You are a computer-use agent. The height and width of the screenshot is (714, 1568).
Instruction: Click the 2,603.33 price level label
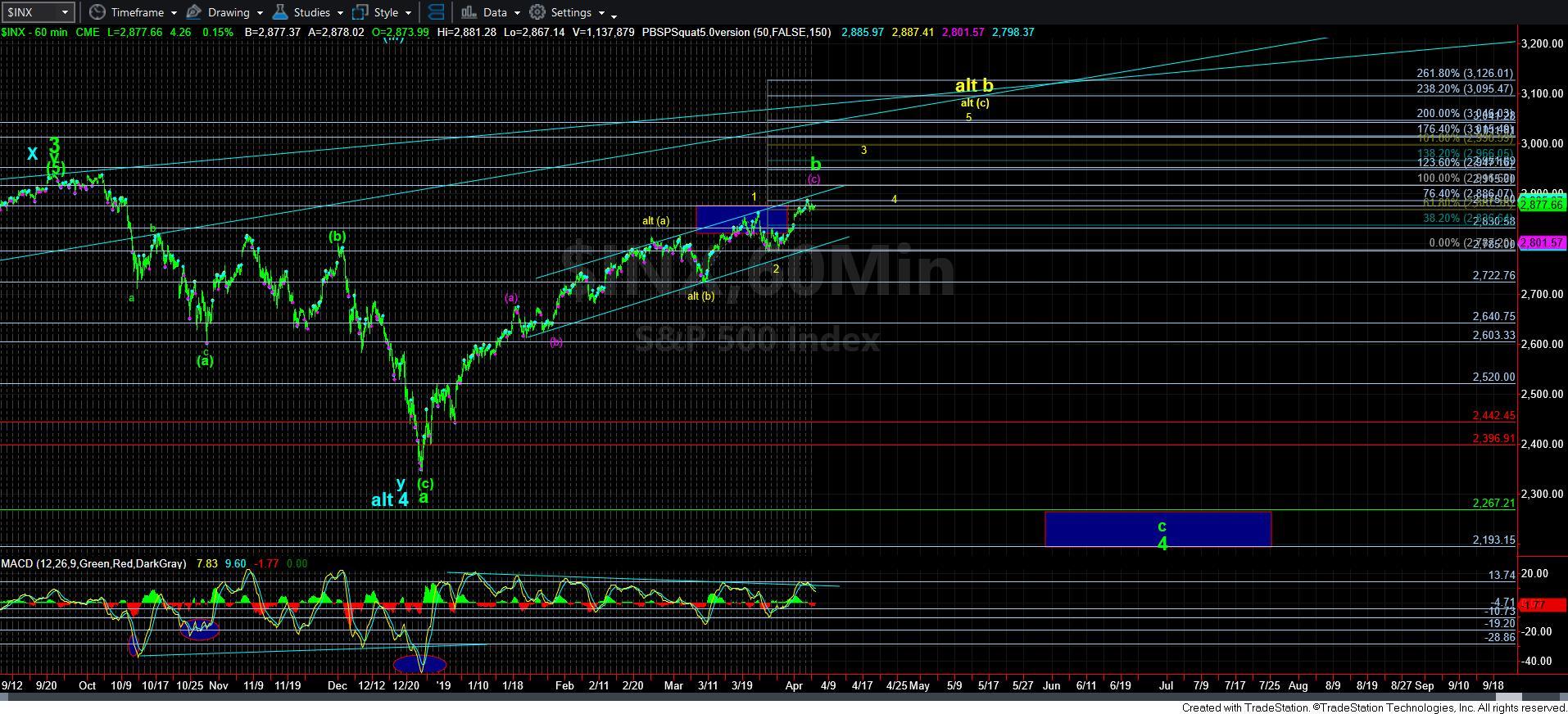point(1493,336)
